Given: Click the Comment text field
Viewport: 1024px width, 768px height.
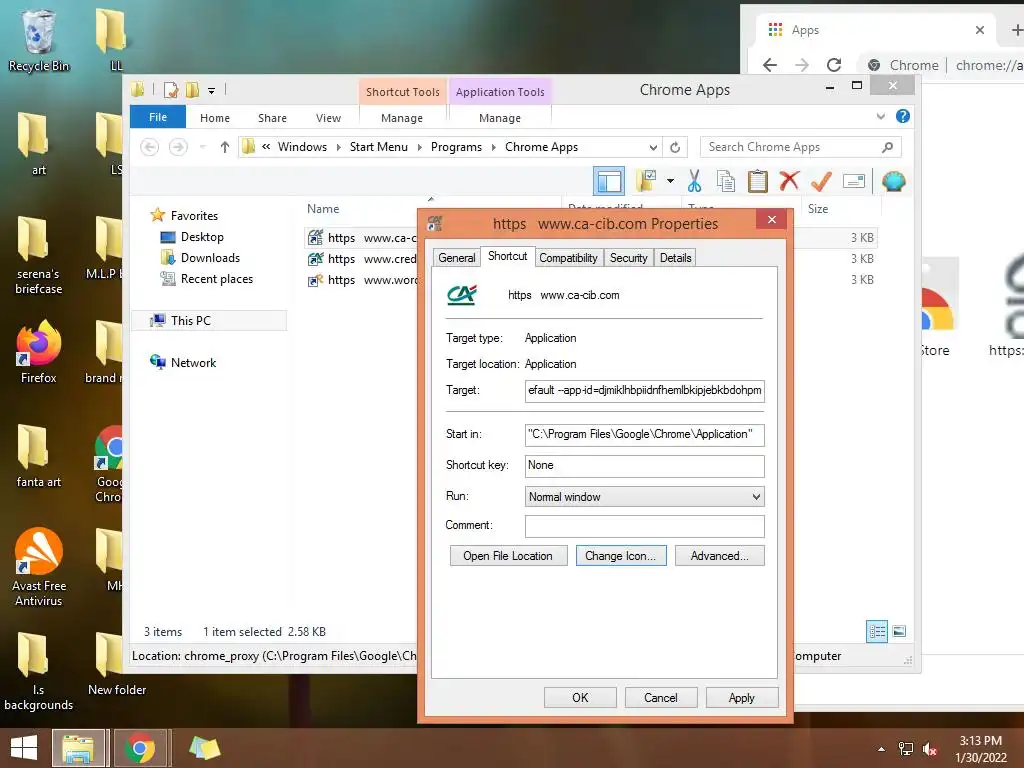Looking at the screenshot, I should coord(645,526).
